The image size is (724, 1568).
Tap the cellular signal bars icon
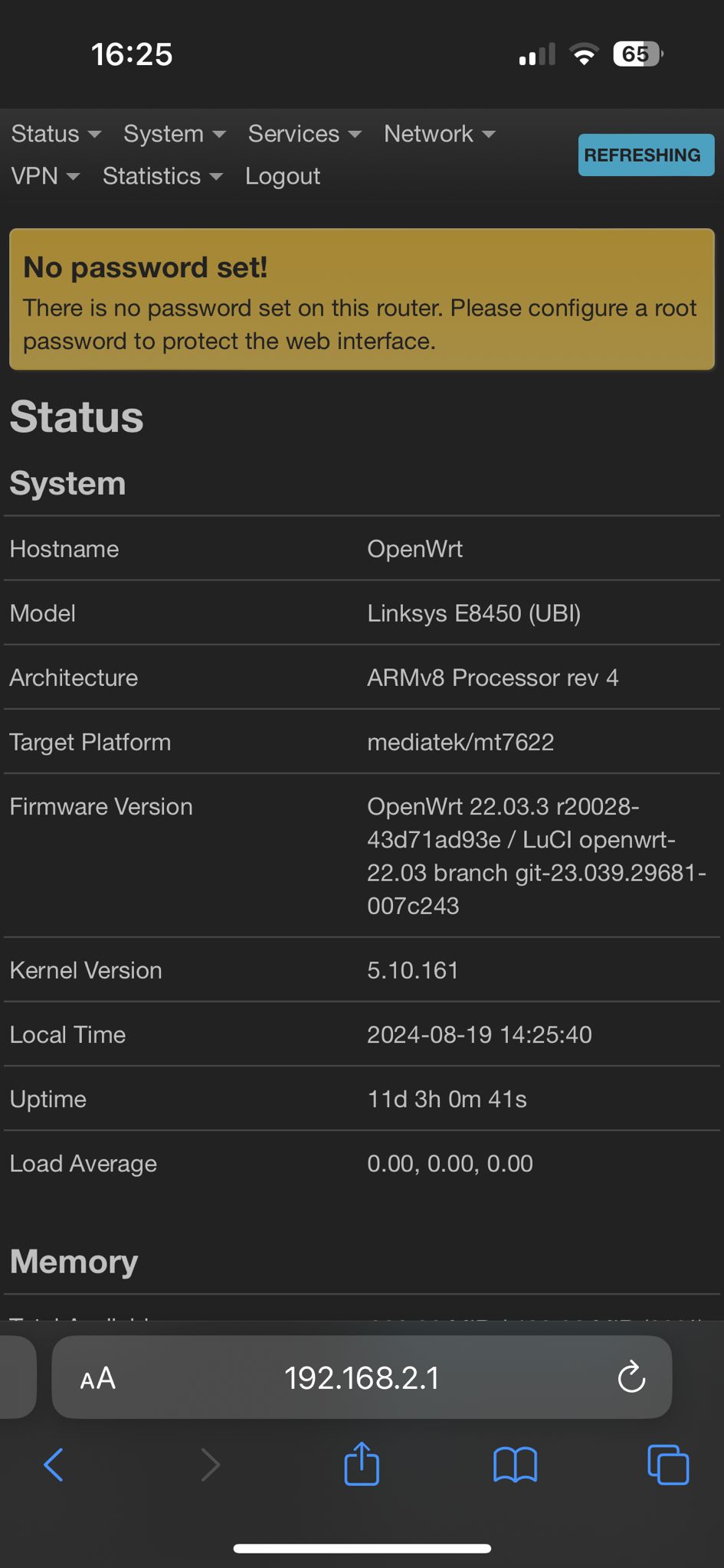click(x=536, y=54)
